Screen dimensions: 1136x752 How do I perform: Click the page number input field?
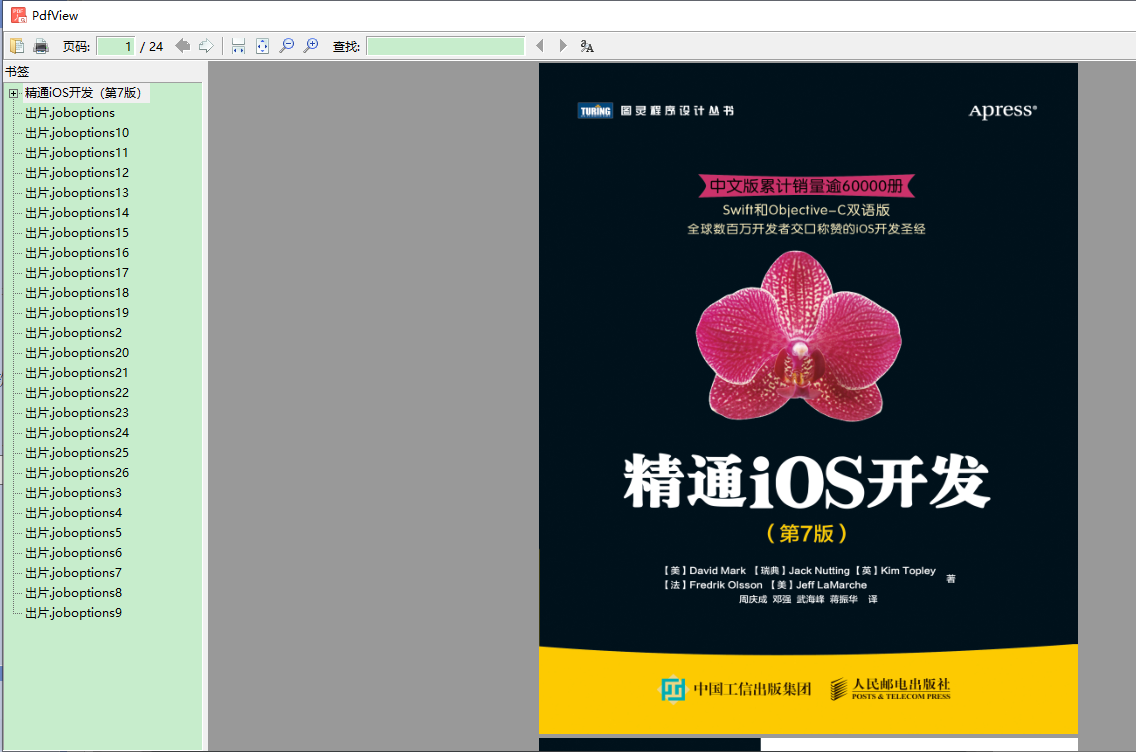coord(116,46)
